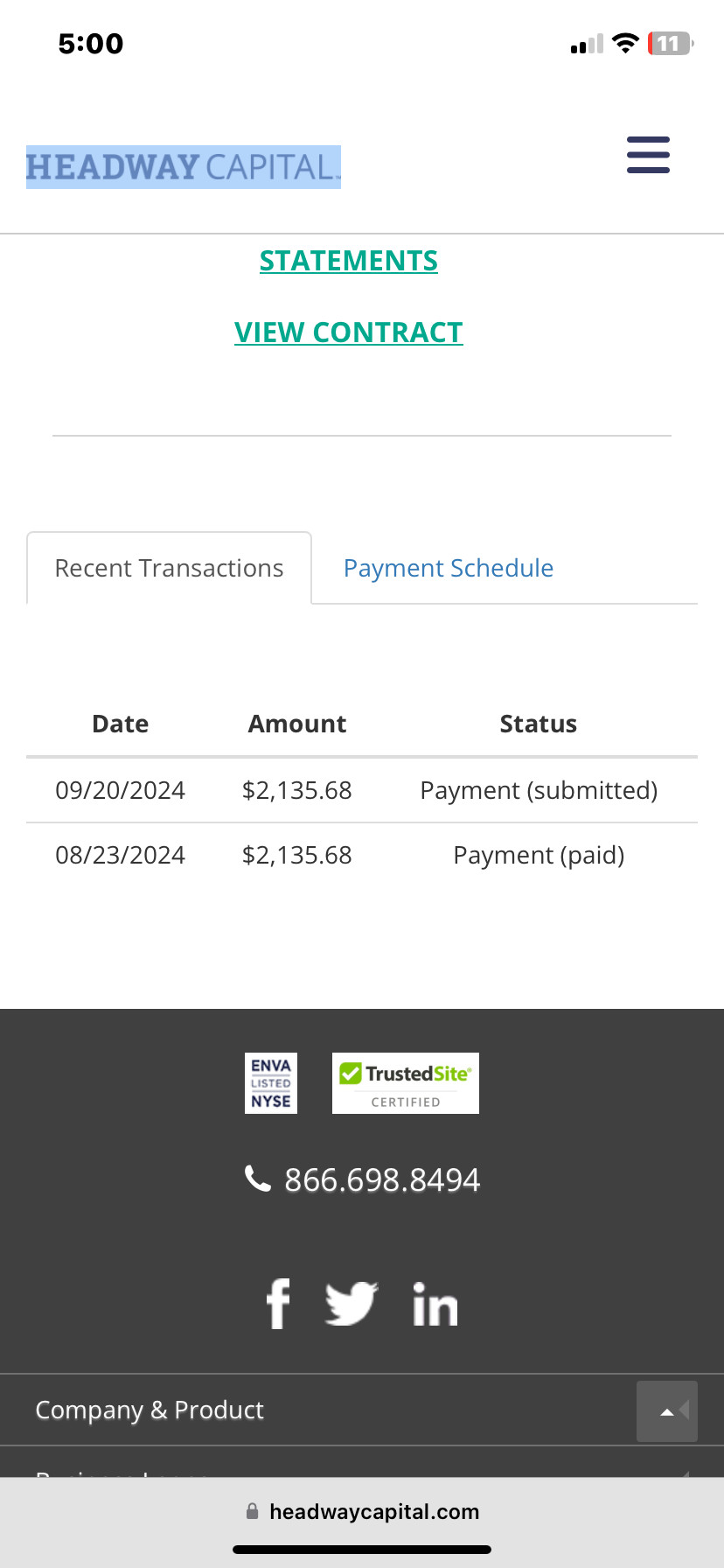Open the View Contract link
The width and height of the screenshot is (724, 1568).
pos(349,332)
